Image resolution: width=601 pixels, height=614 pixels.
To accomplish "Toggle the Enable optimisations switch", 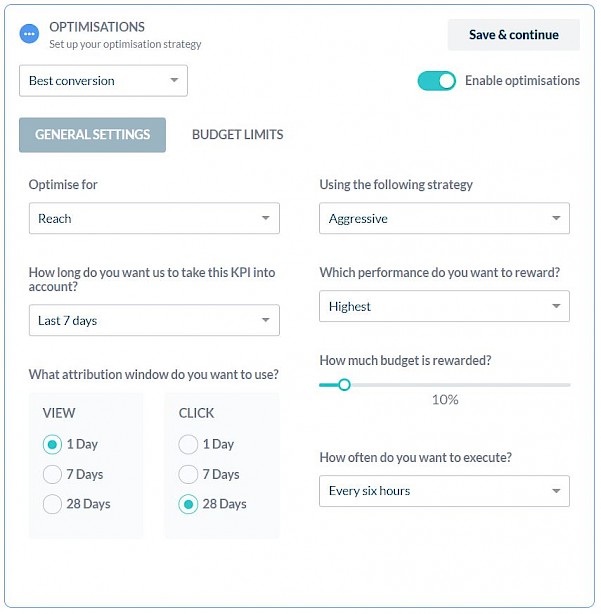I will click(x=436, y=81).
